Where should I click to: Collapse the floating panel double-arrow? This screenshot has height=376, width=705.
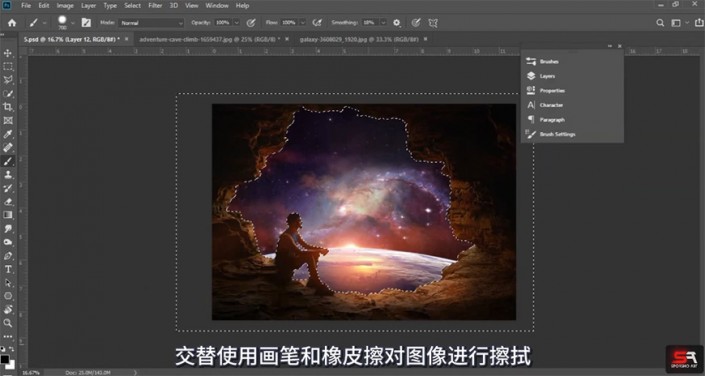tap(610, 46)
